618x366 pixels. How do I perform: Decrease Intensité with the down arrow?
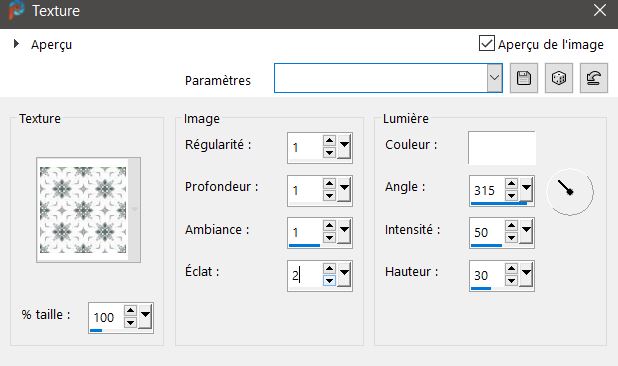point(511,237)
